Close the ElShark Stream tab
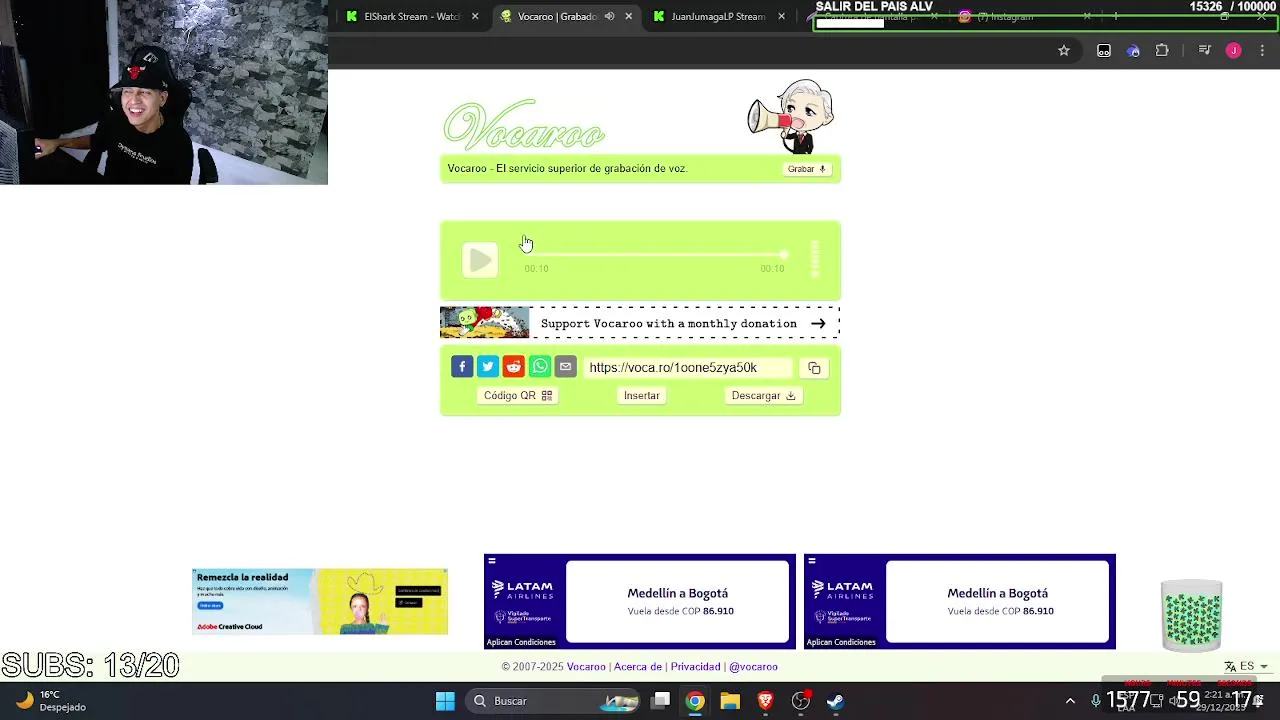Image resolution: width=1280 pixels, height=720 pixels. pos(475,16)
